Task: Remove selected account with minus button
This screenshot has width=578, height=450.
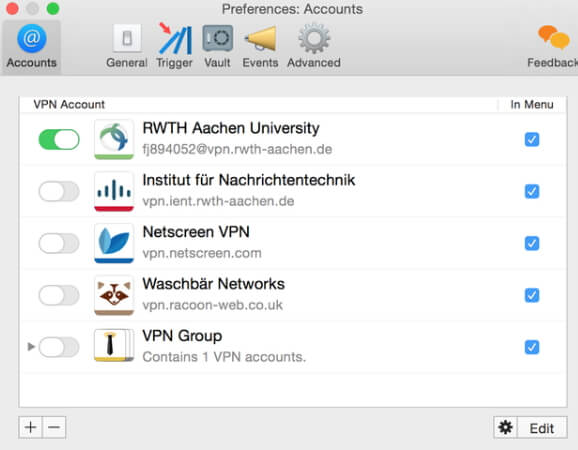Action: point(54,428)
